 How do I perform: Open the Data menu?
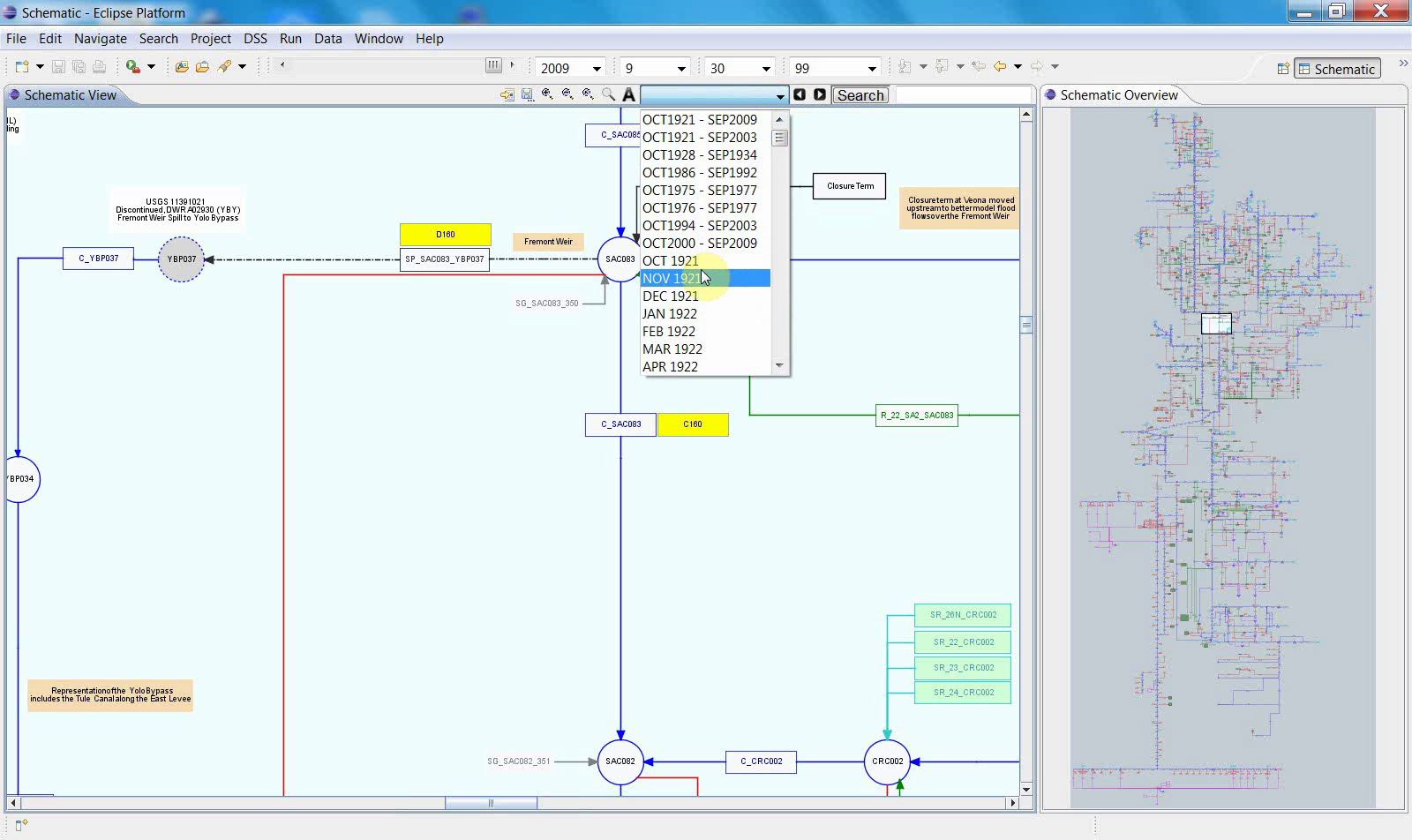(328, 39)
